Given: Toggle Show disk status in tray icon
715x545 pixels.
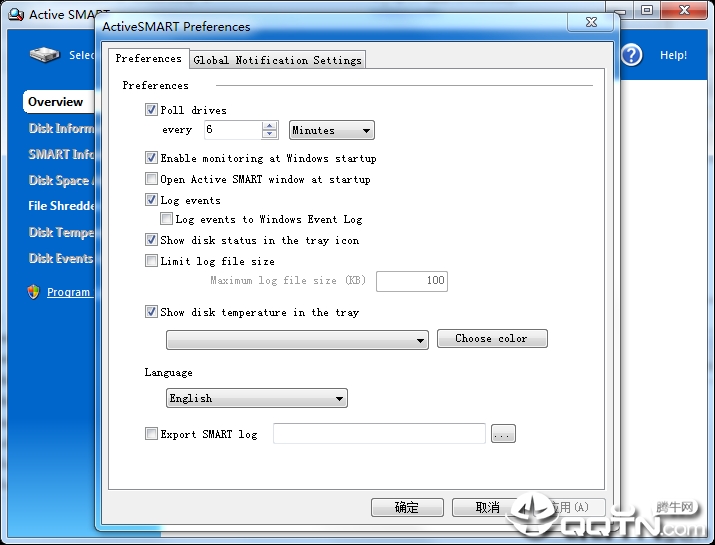Looking at the screenshot, I should pos(151,240).
